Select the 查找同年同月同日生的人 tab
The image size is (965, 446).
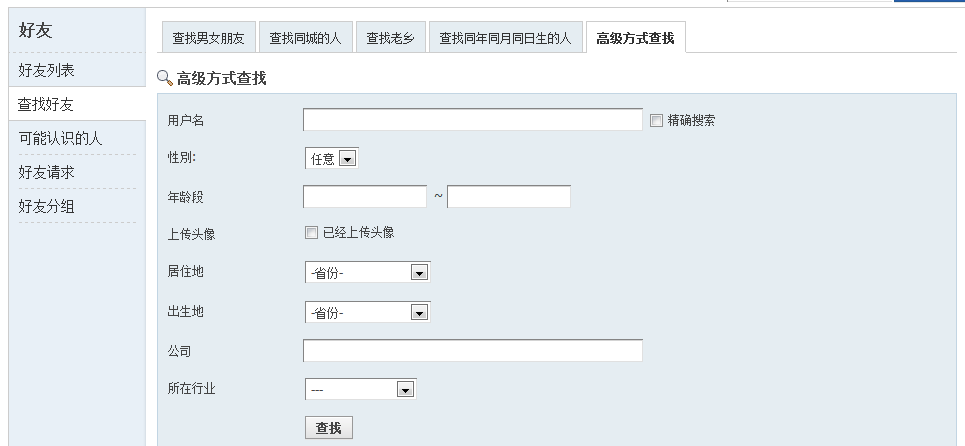(505, 39)
